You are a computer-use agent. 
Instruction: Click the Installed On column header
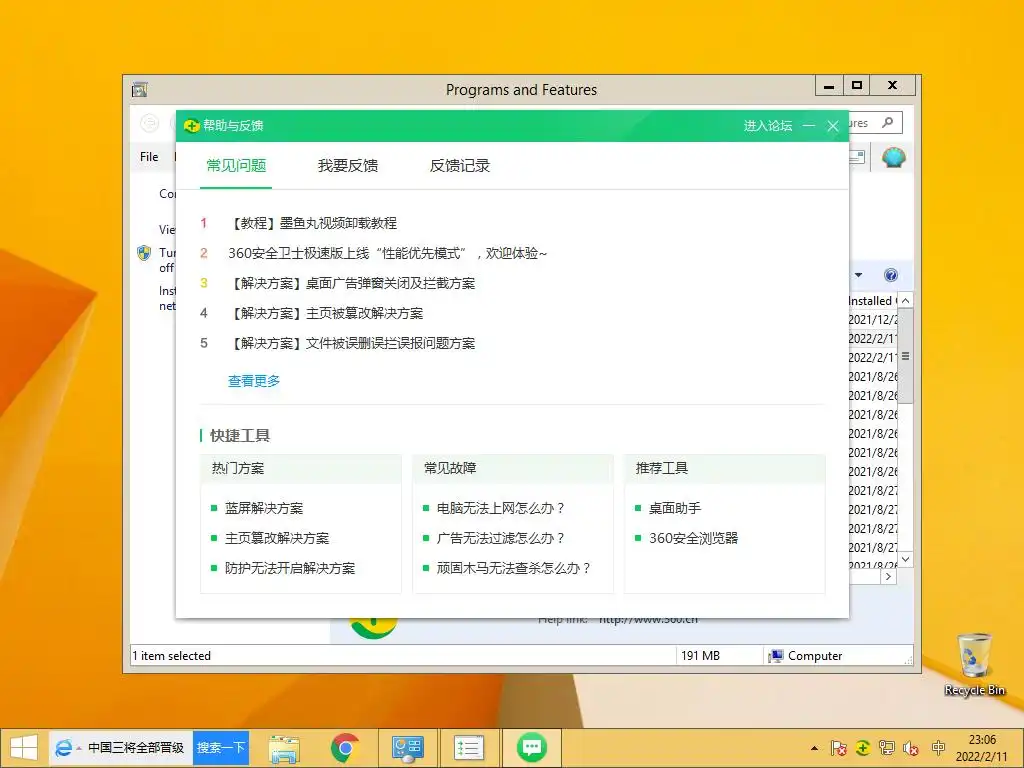pyautogui.click(x=873, y=300)
